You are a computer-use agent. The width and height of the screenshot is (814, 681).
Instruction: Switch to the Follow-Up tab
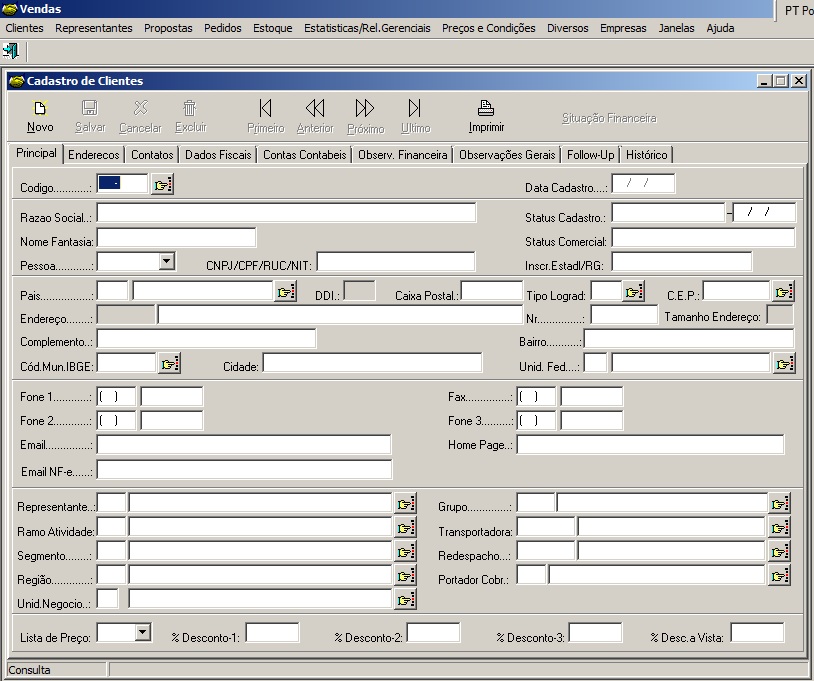(590, 155)
